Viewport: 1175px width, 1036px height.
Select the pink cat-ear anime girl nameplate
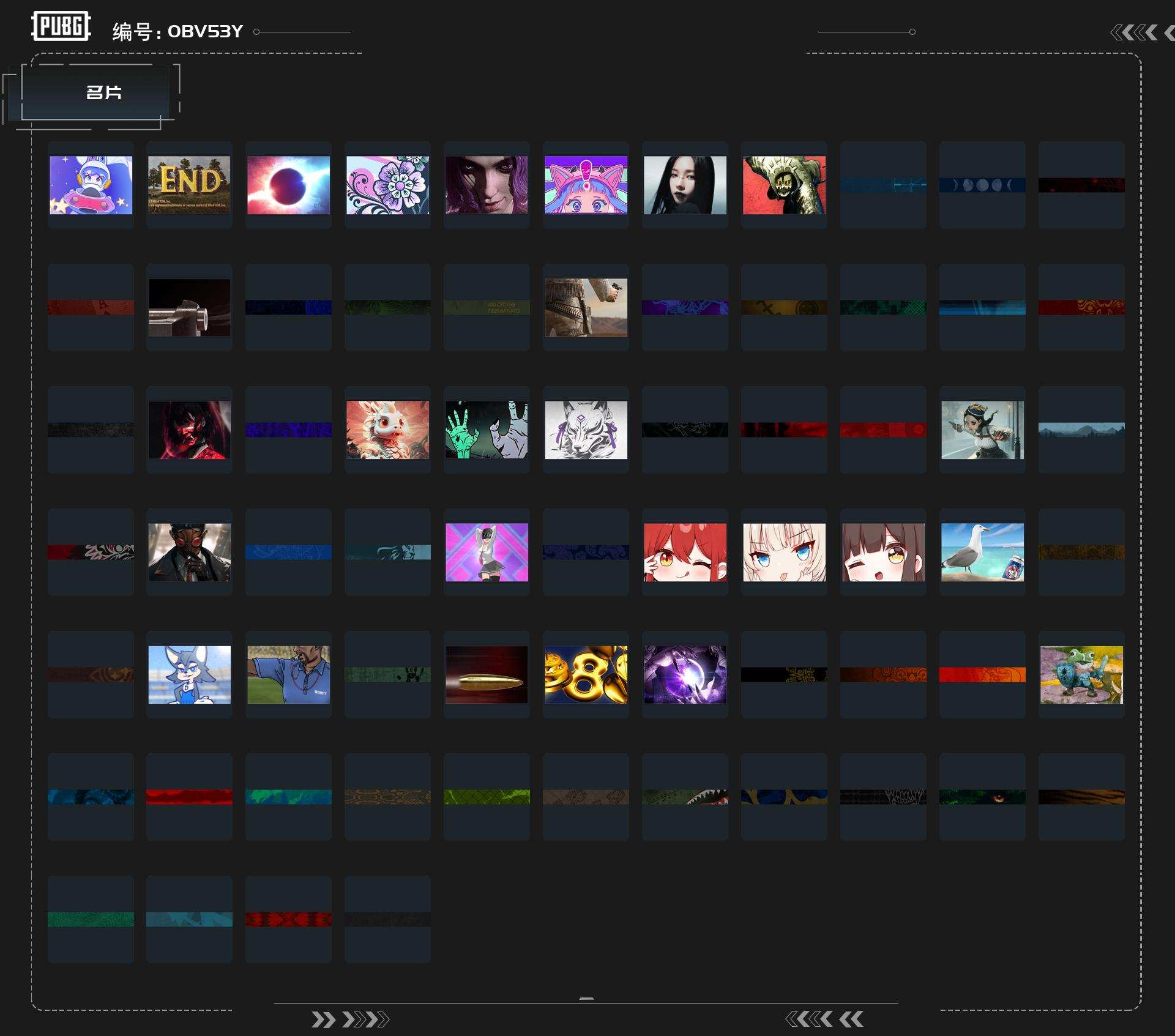click(x=586, y=185)
